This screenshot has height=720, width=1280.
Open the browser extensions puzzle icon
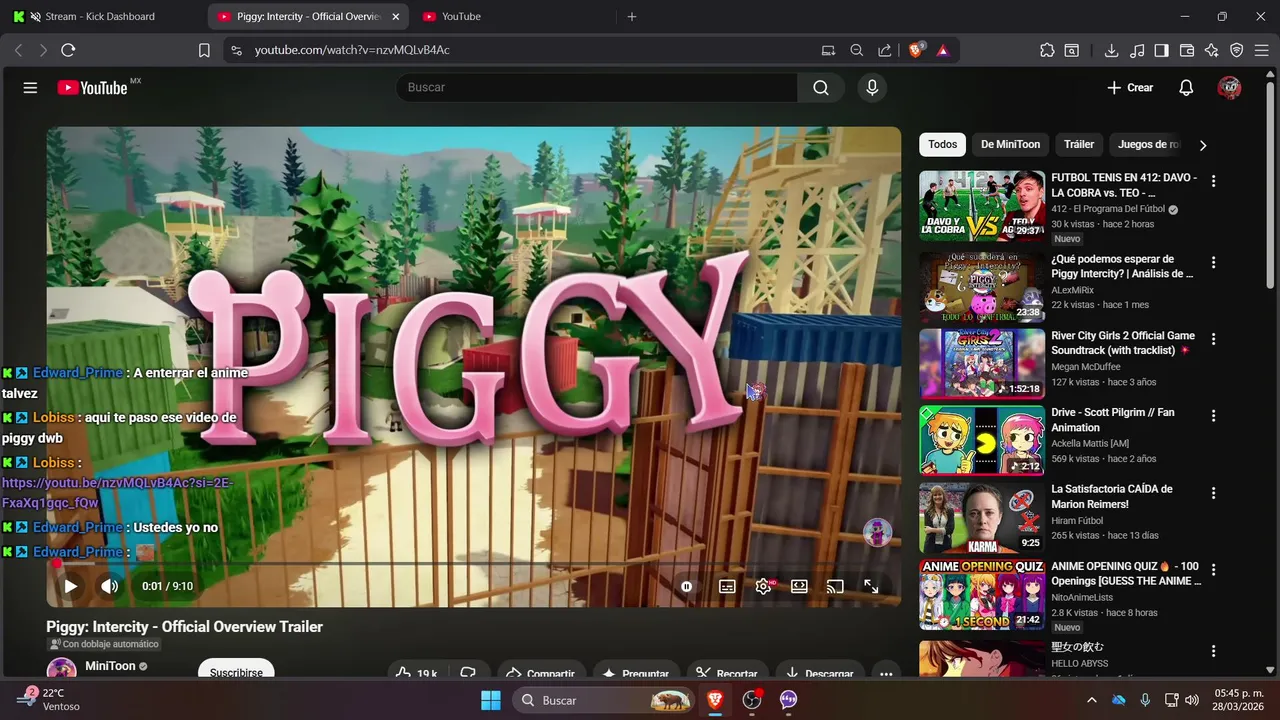click(1047, 50)
